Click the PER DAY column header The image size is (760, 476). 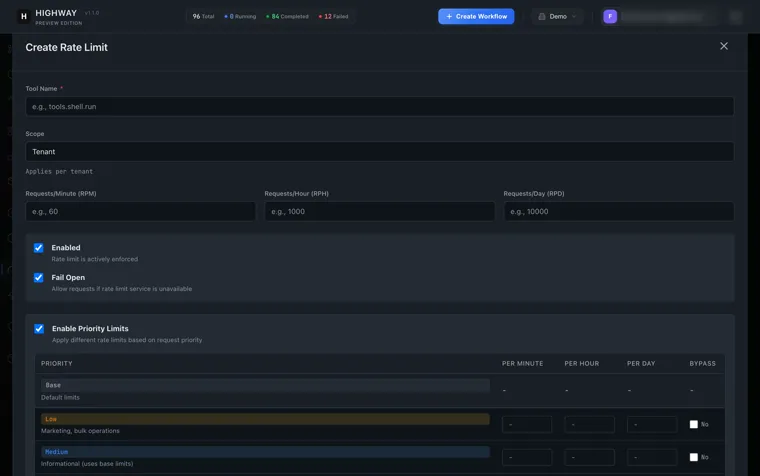coord(641,364)
